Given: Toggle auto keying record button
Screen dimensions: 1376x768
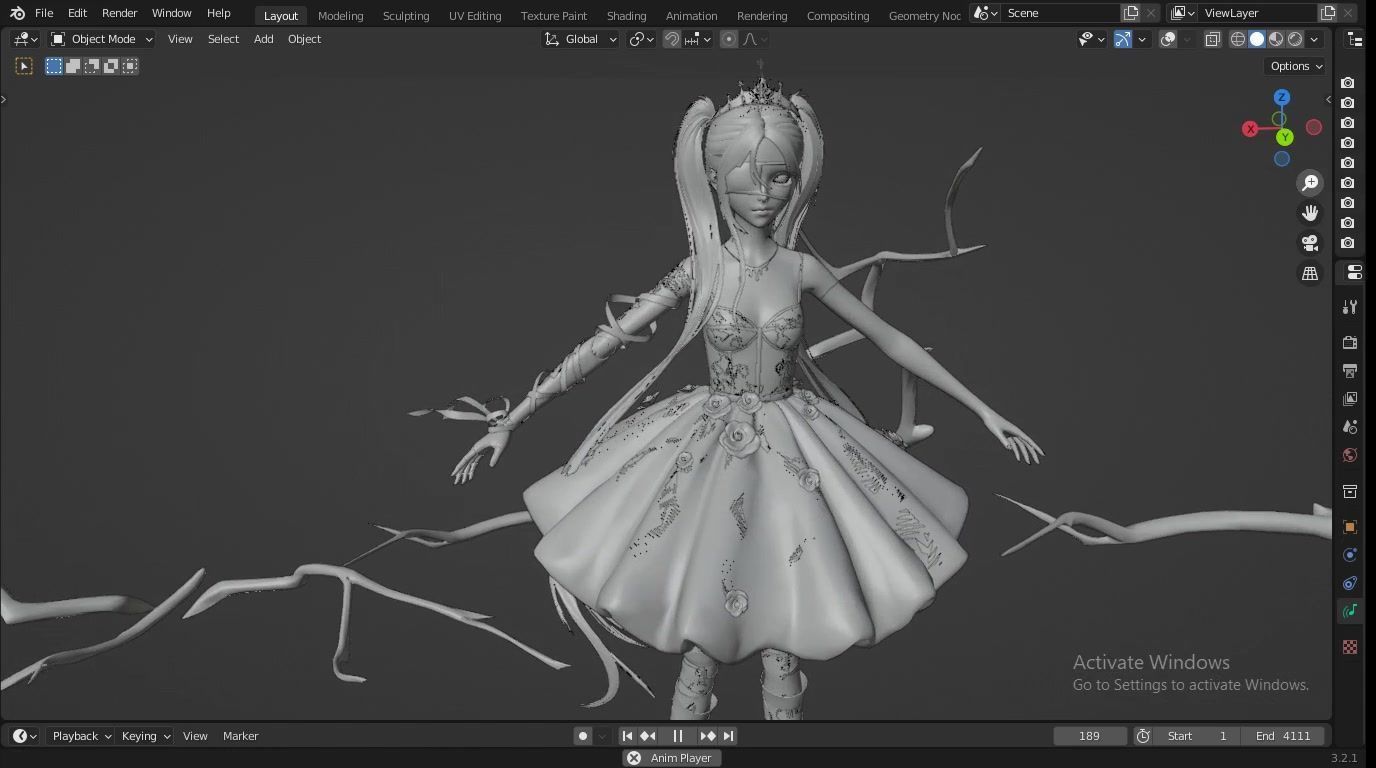Looking at the screenshot, I should pos(583,736).
